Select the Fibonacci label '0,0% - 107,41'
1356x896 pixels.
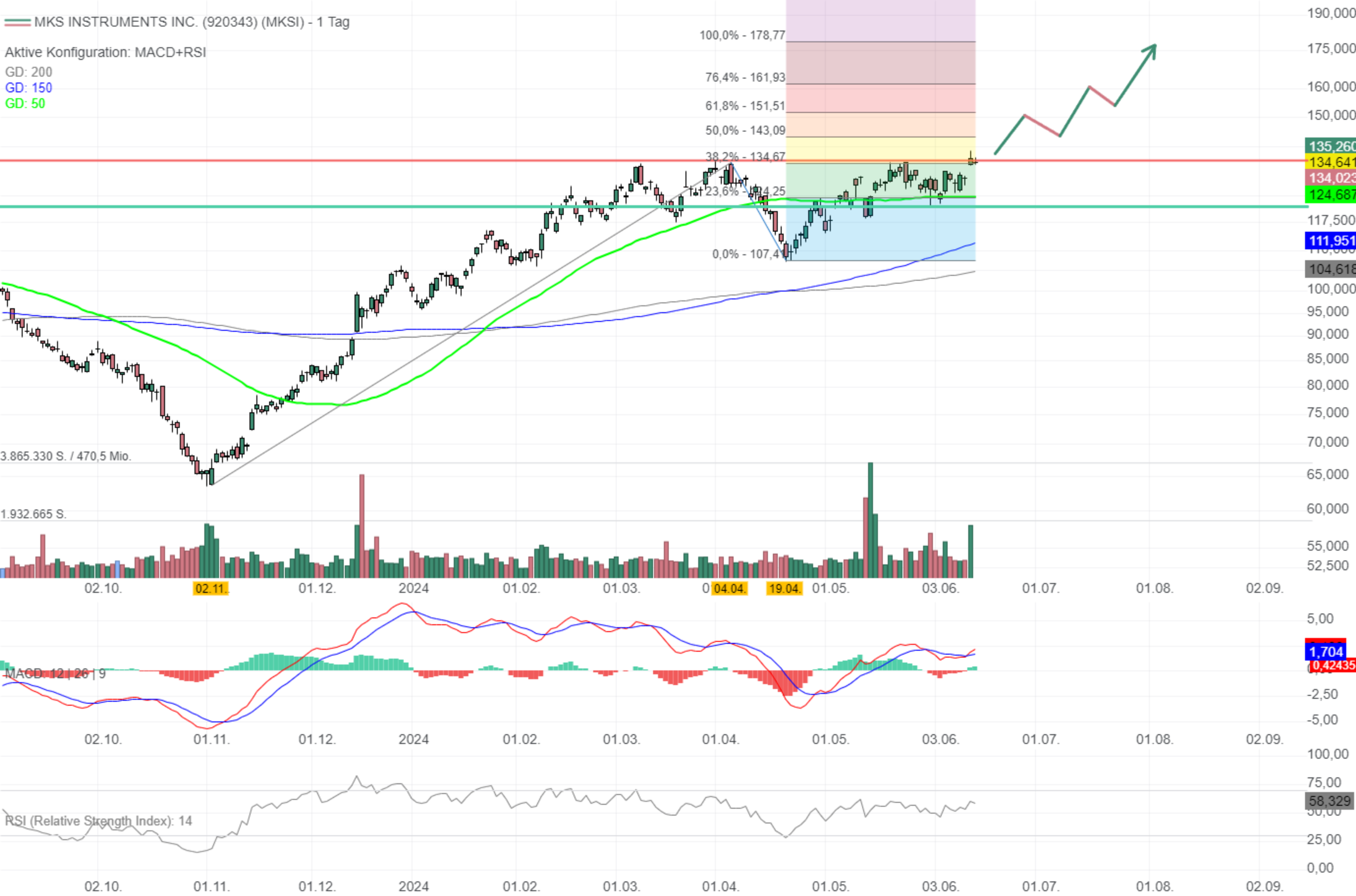click(749, 254)
